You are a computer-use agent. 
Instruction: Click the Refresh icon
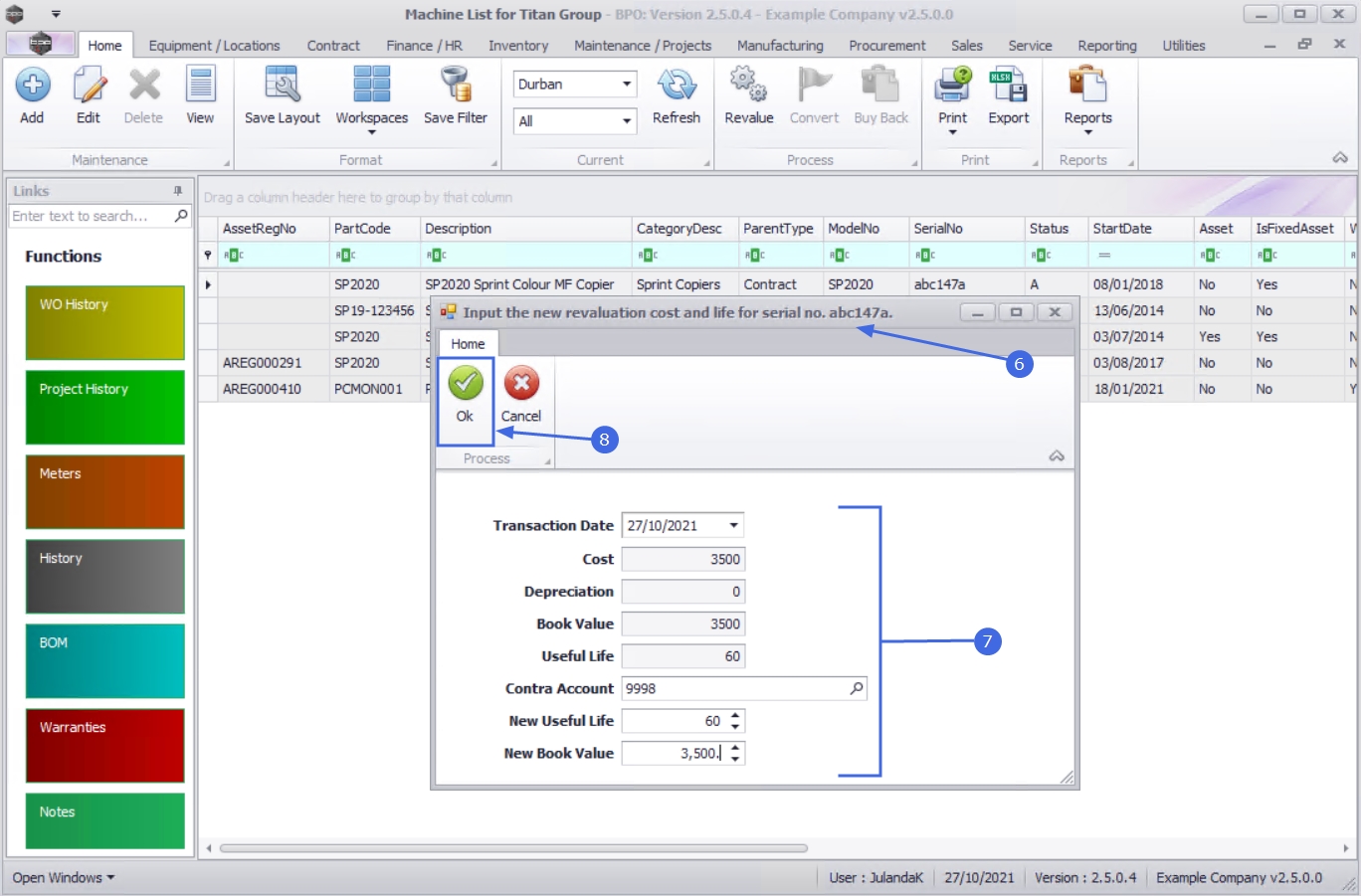pos(677,86)
